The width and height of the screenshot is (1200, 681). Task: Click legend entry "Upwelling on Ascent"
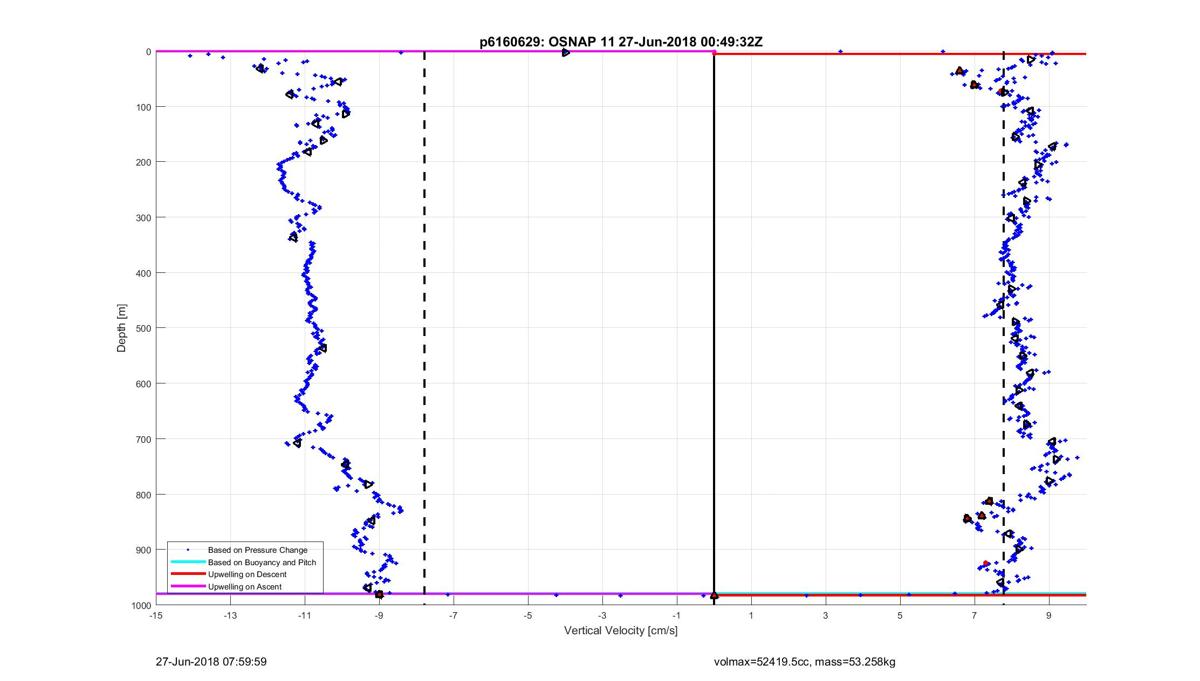pyautogui.click(x=245, y=586)
